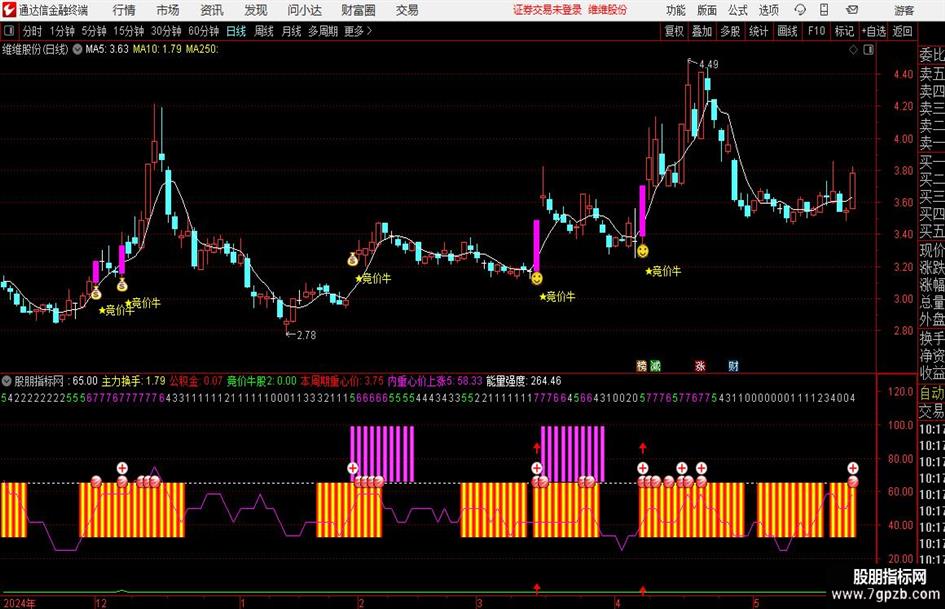Click the diamond icon at chart top right
Image resolution: width=945 pixels, height=609 pixels.
(x=853, y=50)
